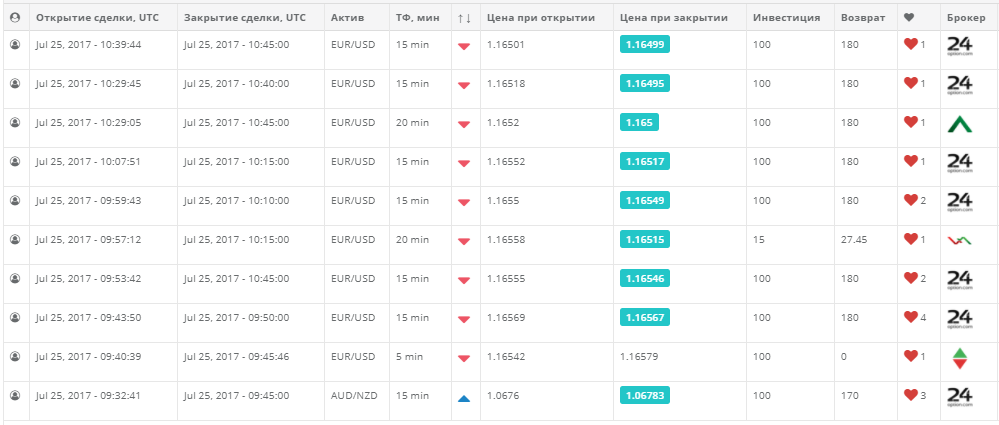Screen dimensions: 999x425
Task: Click the teal 1.165 price badge
Action: click(639, 122)
